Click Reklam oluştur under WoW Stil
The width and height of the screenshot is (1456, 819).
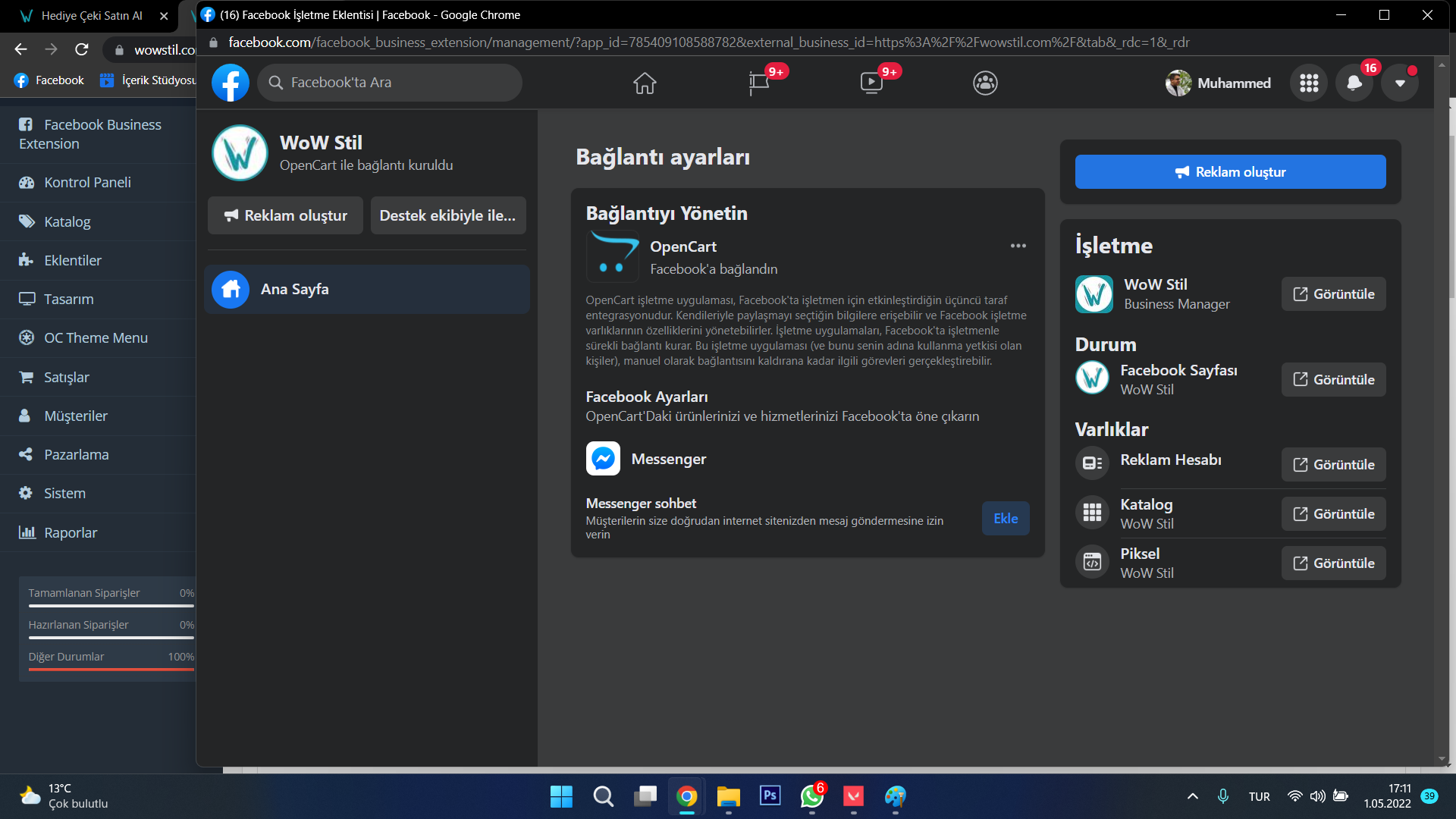285,215
